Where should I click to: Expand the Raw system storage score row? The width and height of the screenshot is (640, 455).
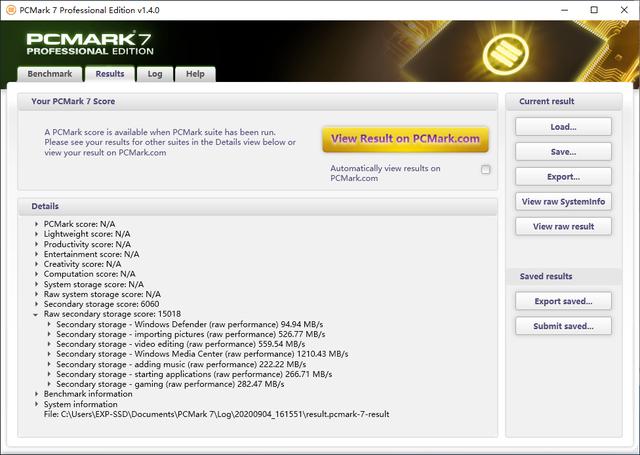point(36,294)
